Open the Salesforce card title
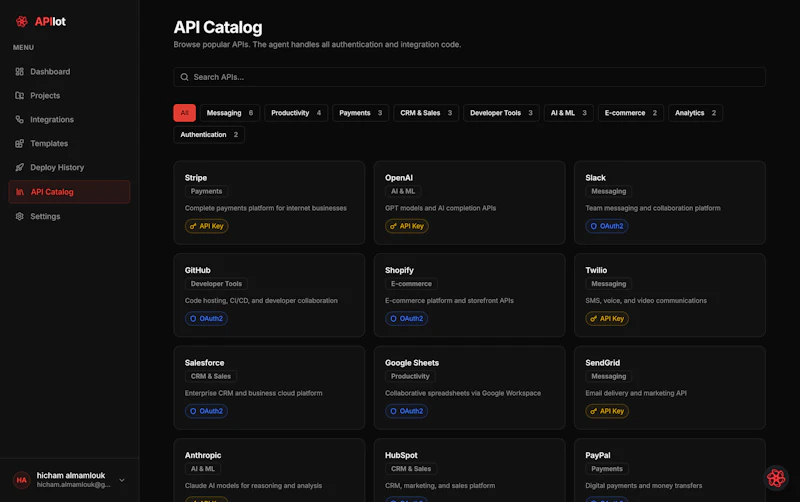 [204, 363]
